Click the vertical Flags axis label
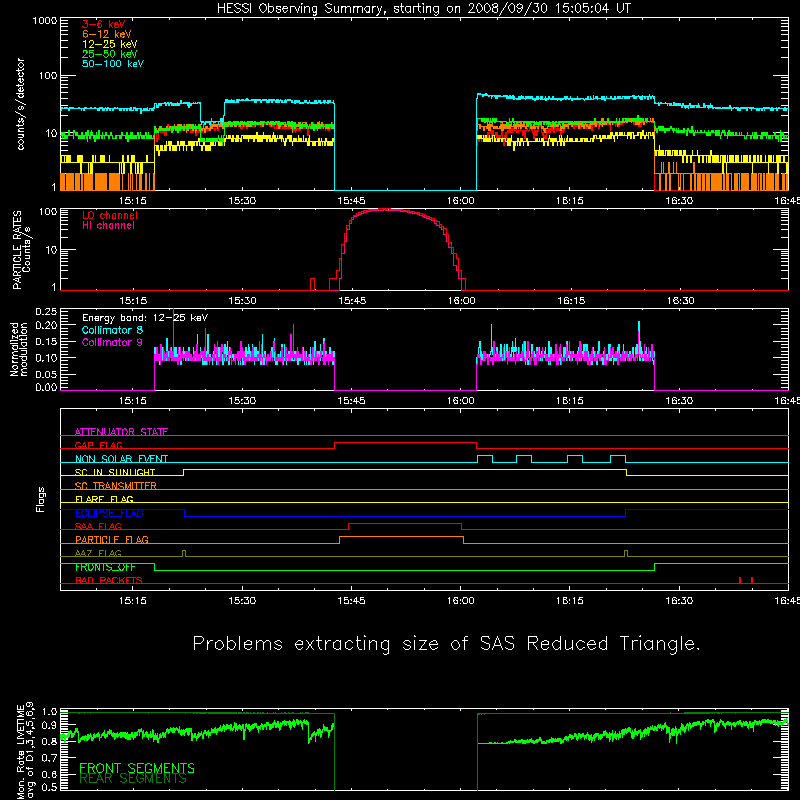 tap(41, 499)
